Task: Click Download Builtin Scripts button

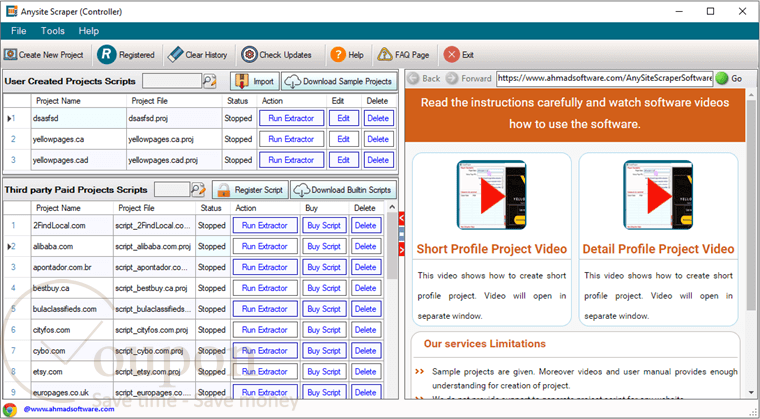Action: tap(343, 190)
